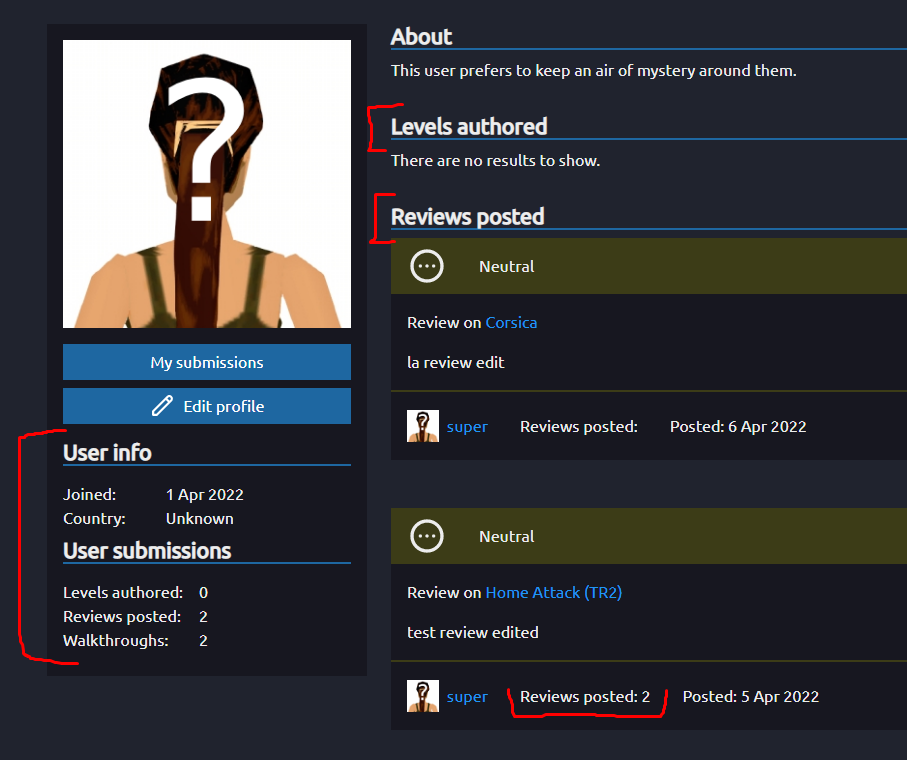The image size is (907, 760).
Task: Open the Corsica level page
Action: coord(511,322)
